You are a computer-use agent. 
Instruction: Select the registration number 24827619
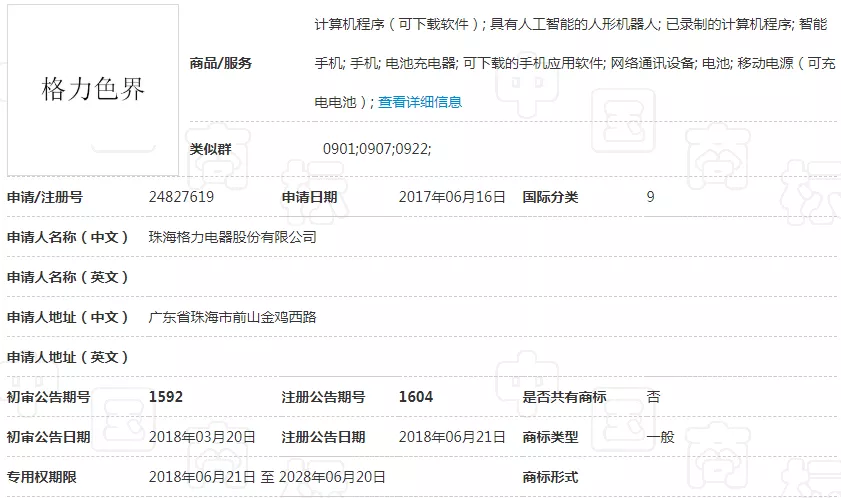[181, 197]
